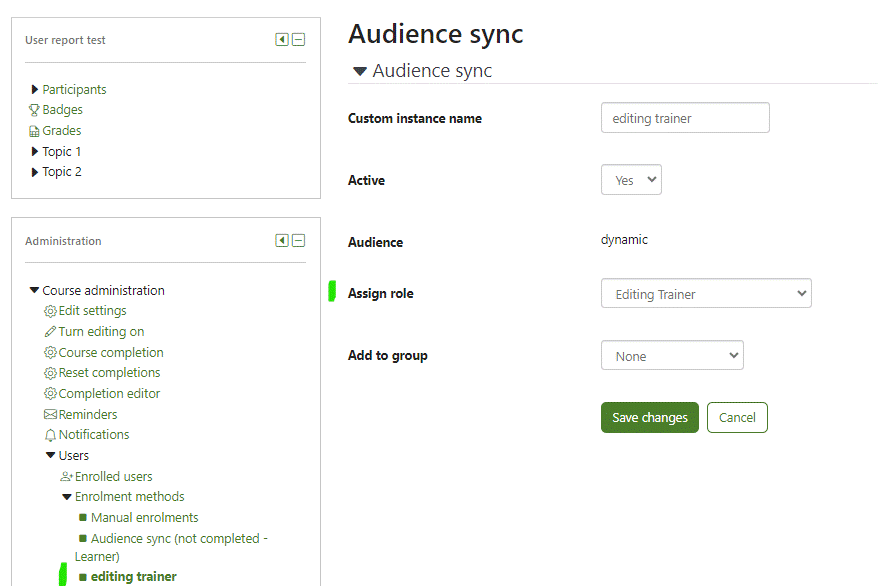Select Turn editing on
Viewport: 878px width, 588px height.
pyautogui.click(x=101, y=332)
